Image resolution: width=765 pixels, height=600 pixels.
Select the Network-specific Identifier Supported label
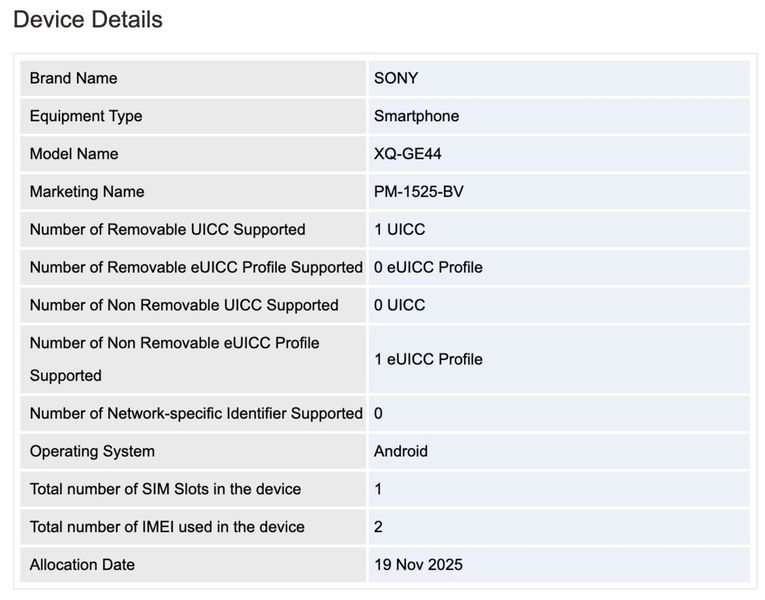pos(196,413)
